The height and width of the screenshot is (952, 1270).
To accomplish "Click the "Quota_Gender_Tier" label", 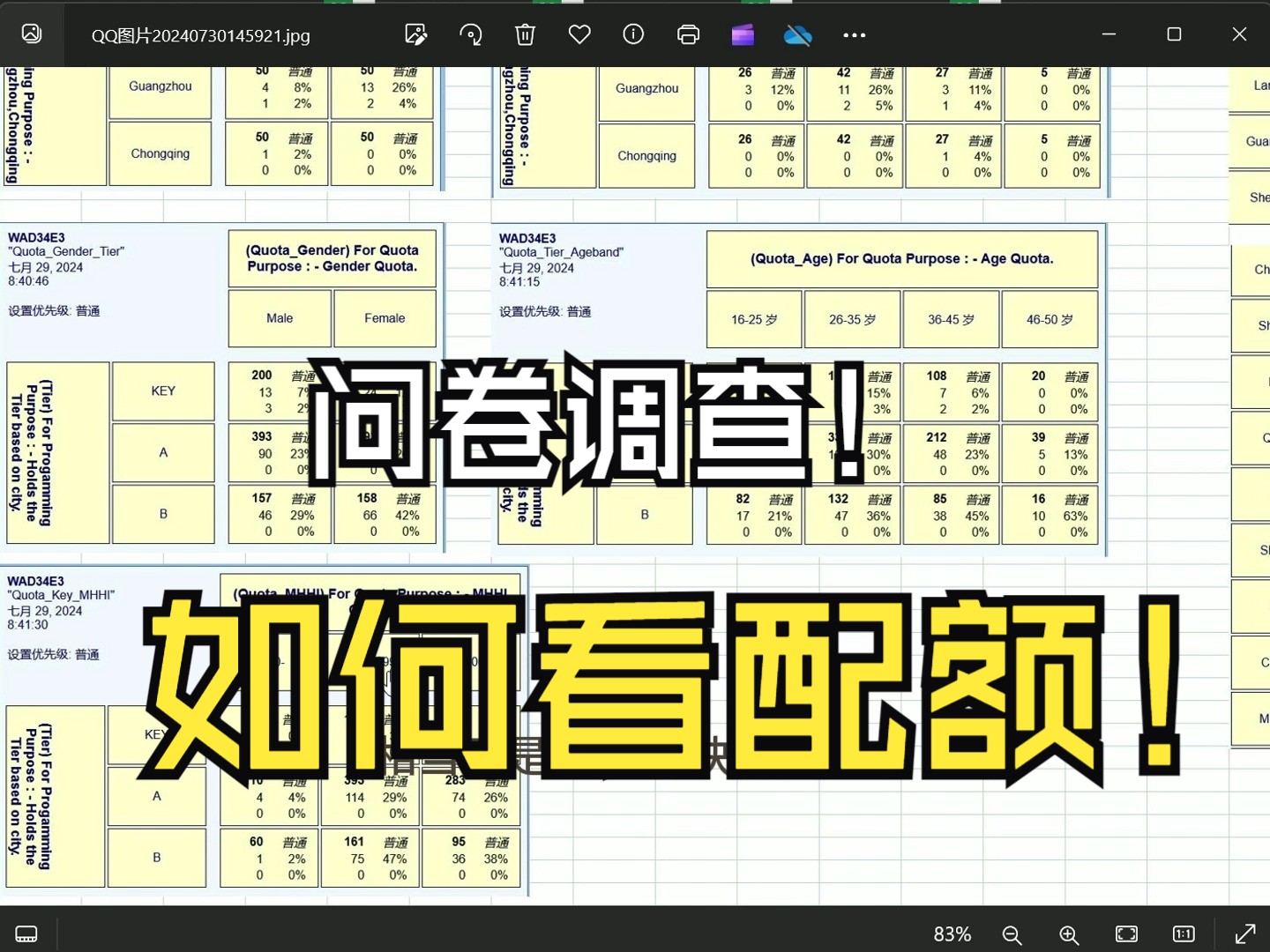I will (66, 251).
